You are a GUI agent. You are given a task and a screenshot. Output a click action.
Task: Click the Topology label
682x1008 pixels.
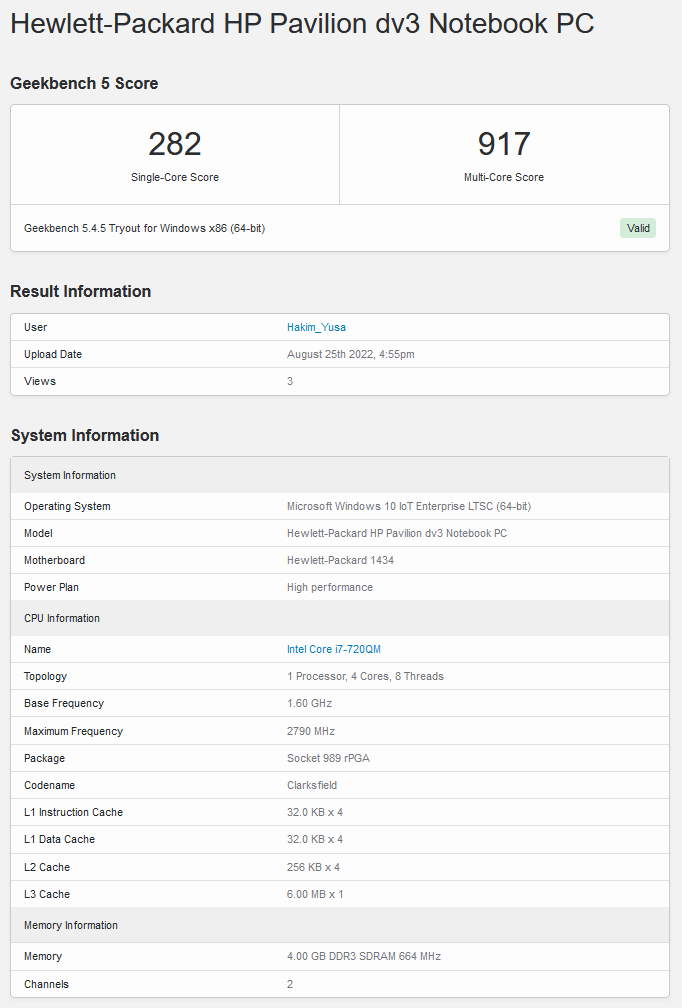coord(45,676)
